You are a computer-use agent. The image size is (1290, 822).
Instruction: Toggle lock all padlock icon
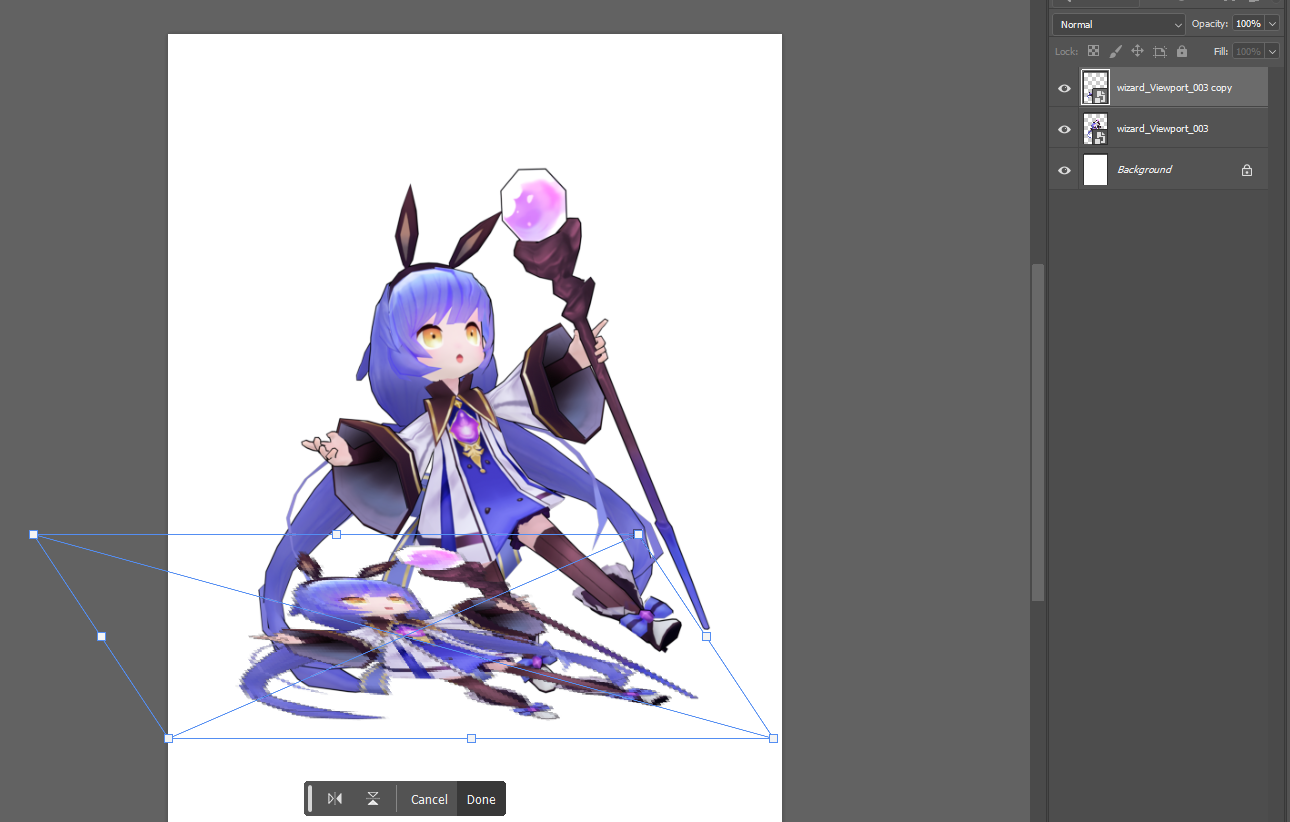[1182, 51]
